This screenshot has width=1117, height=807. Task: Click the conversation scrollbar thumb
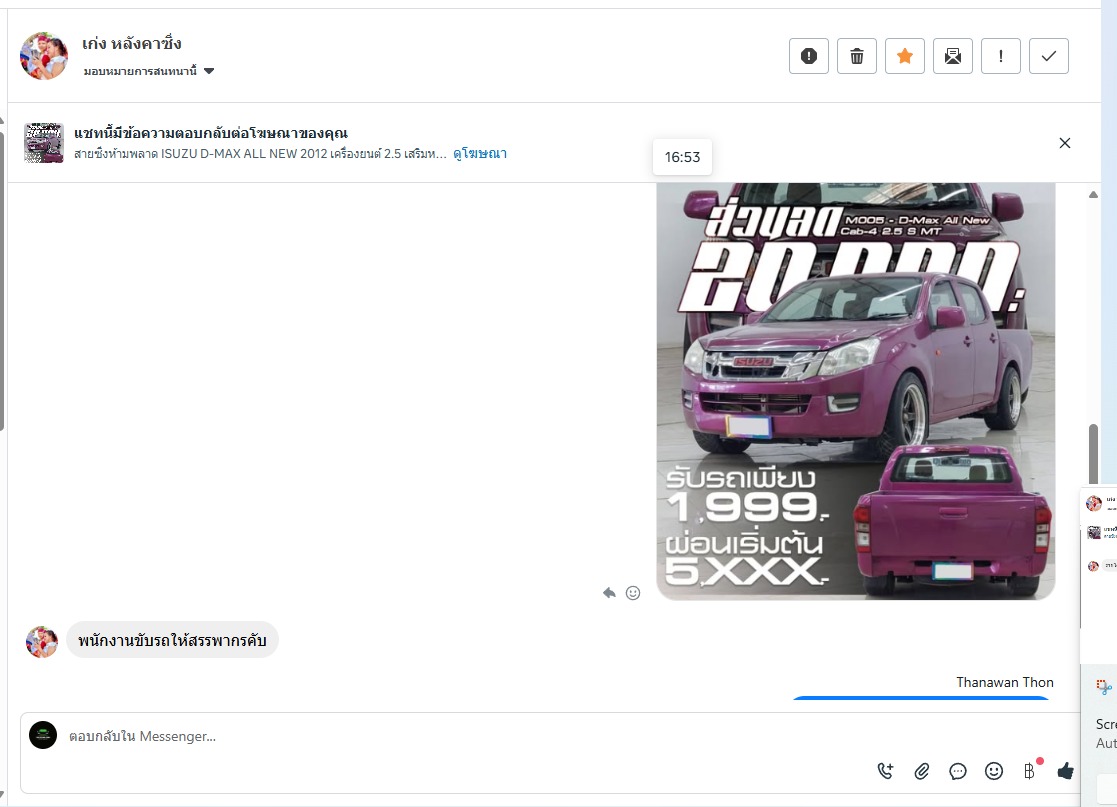click(1093, 456)
